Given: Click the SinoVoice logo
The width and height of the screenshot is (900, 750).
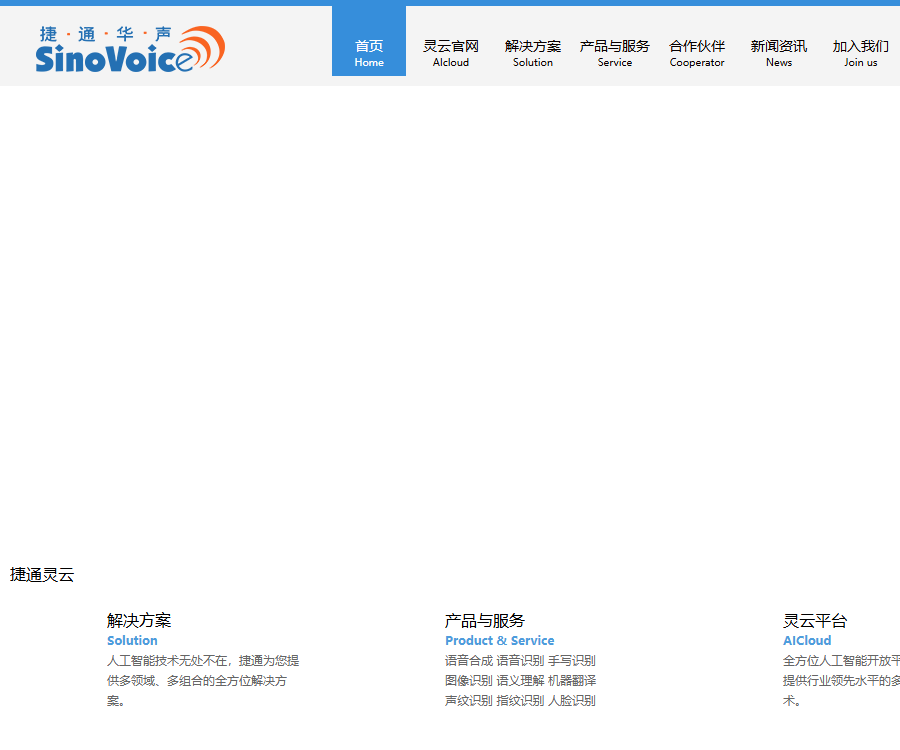Looking at the screenshot, I should coord(130,49).
